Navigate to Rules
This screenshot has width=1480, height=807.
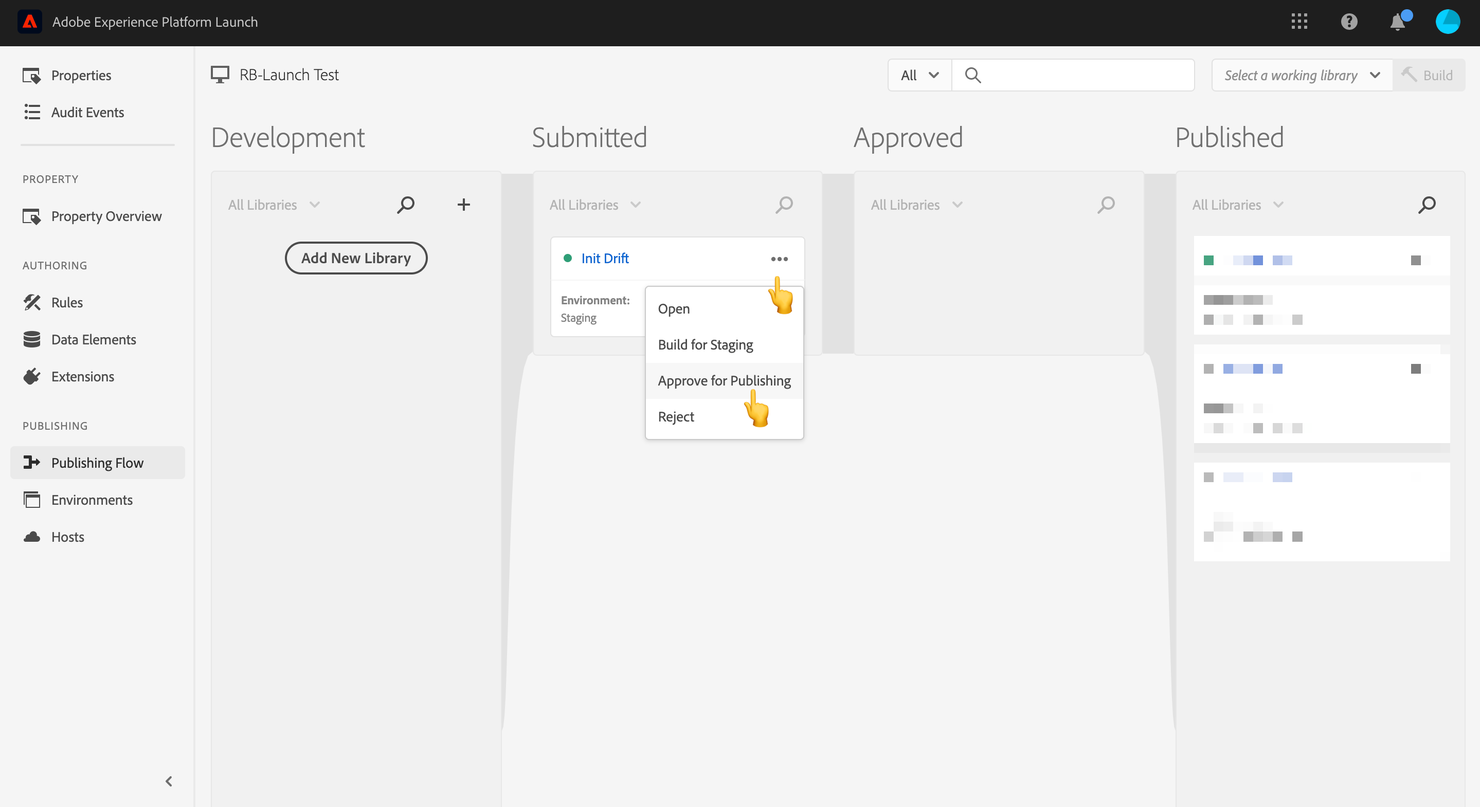coord(97,302)
